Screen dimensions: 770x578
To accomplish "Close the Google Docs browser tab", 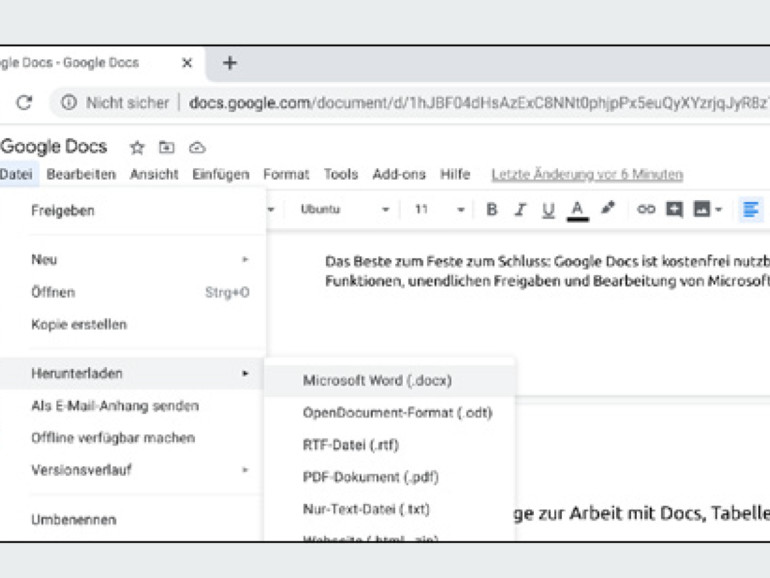I will 187,63.
